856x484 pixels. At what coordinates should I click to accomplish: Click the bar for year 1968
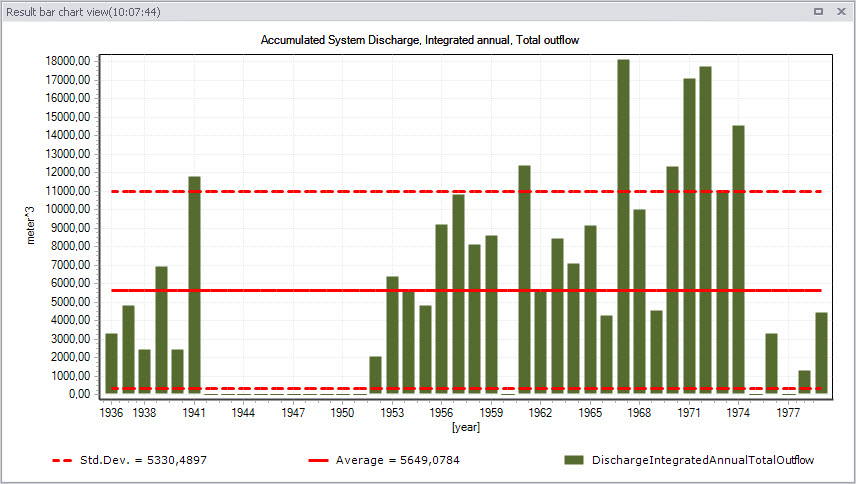pyautogui.click(x=639, y=301)
